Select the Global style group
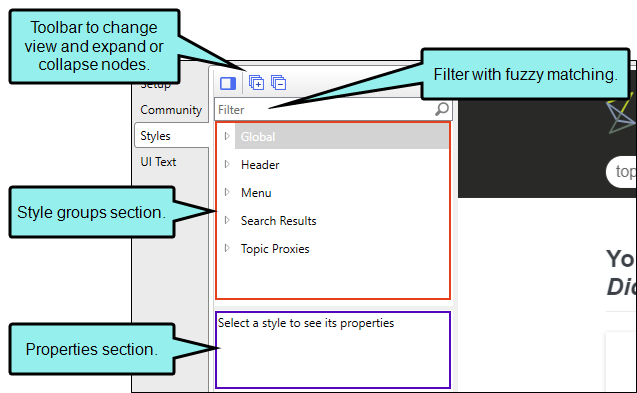637x393 pixels. pyautogui.click(x=258, y=137)
